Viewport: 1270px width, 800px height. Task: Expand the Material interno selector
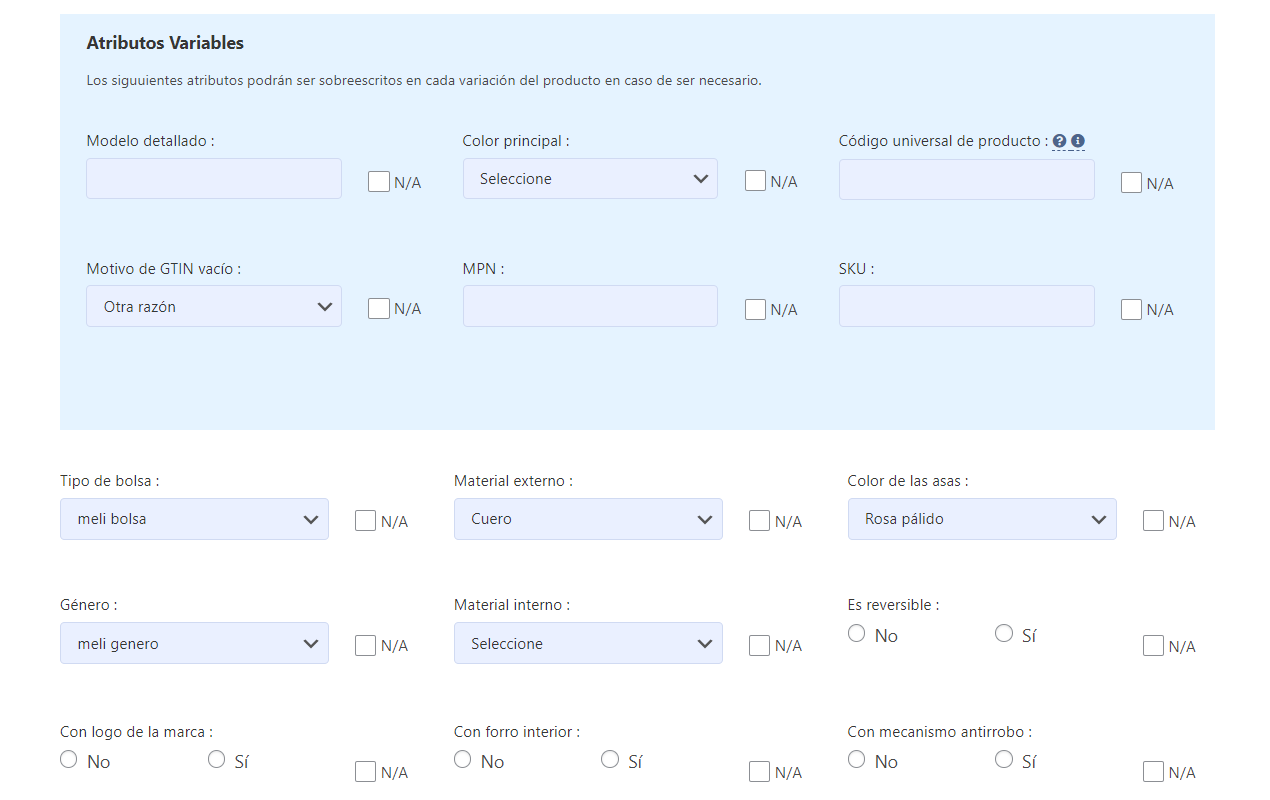[588, 644]
